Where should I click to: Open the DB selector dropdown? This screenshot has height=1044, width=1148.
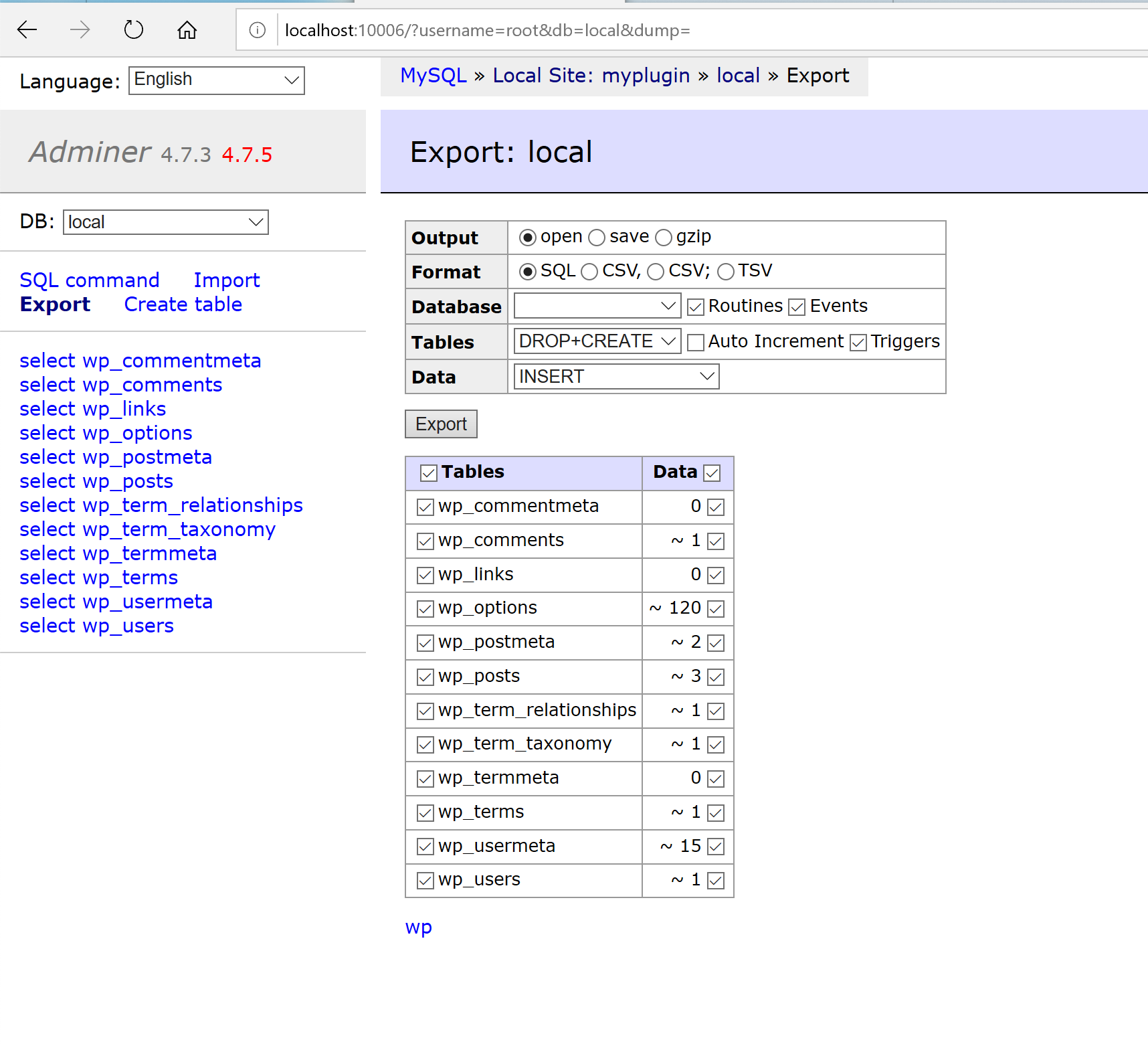click(x=166, y=222)
